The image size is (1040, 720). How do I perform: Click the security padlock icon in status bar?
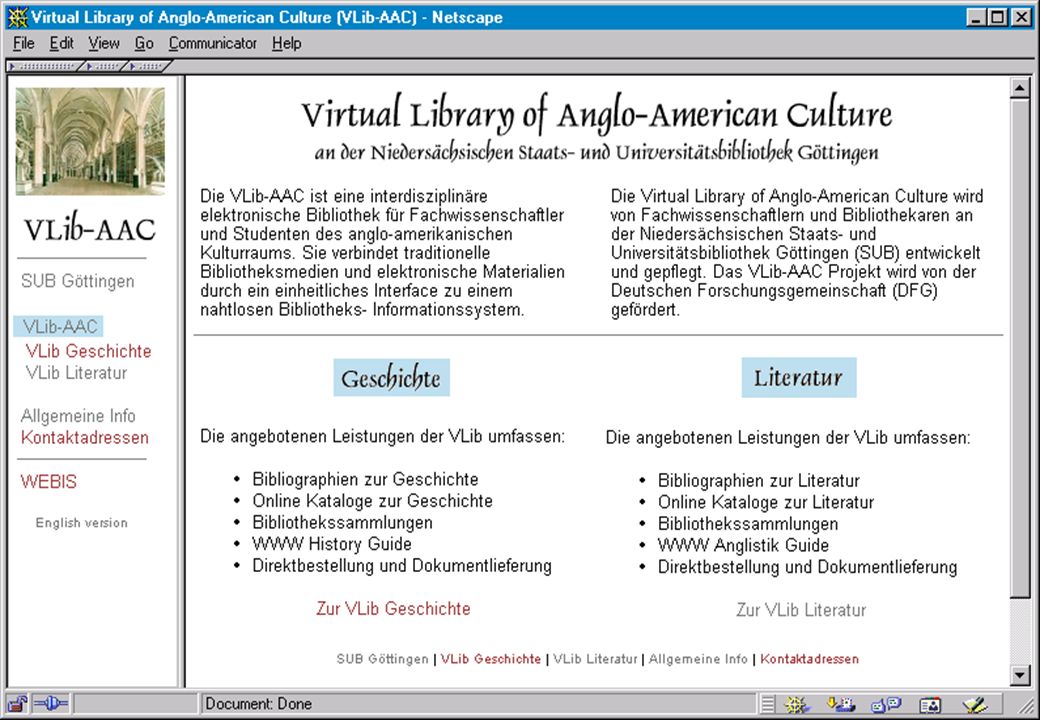click(18, 703)
